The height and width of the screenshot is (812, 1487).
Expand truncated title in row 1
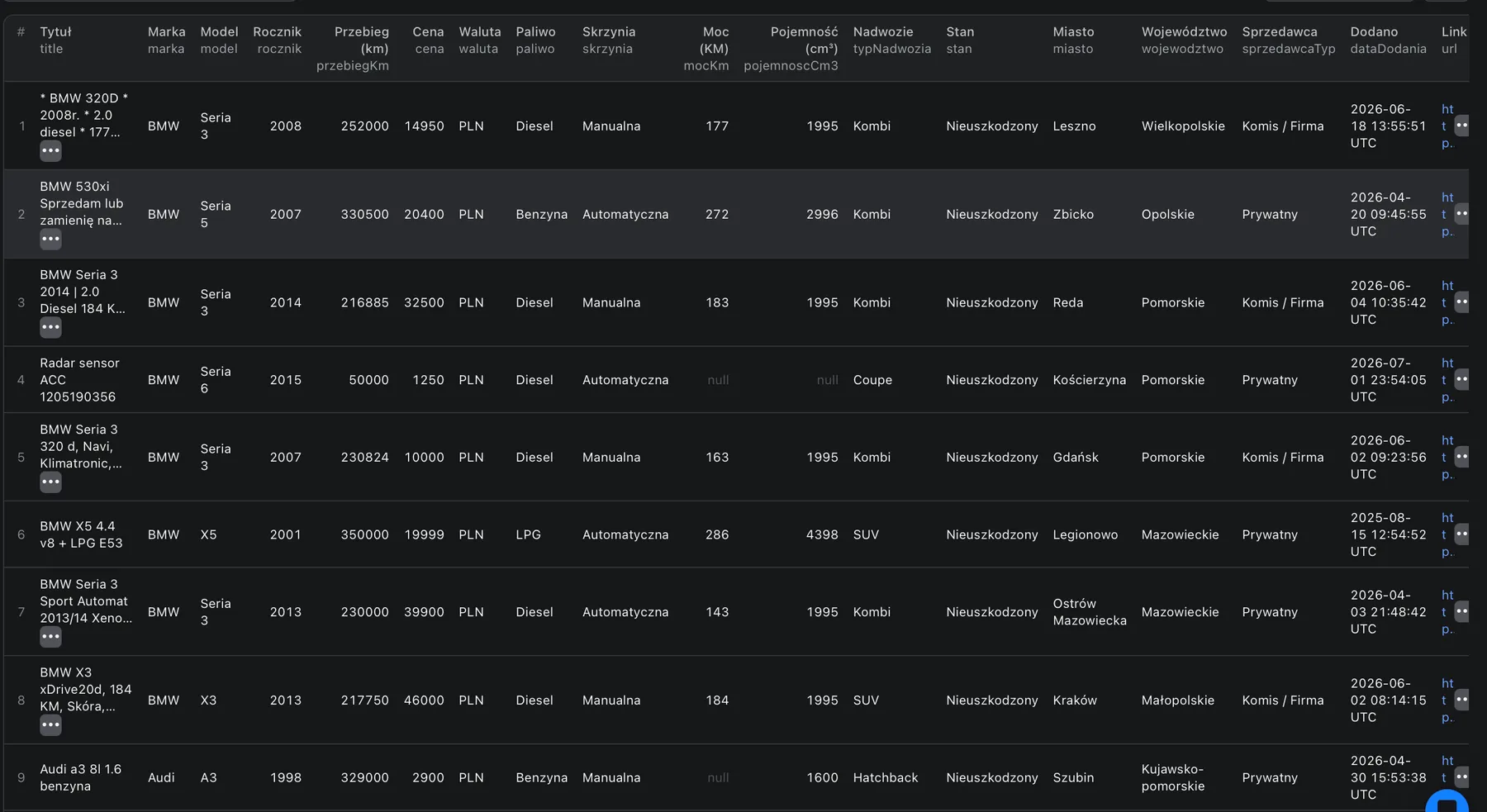tap(50, 151)
